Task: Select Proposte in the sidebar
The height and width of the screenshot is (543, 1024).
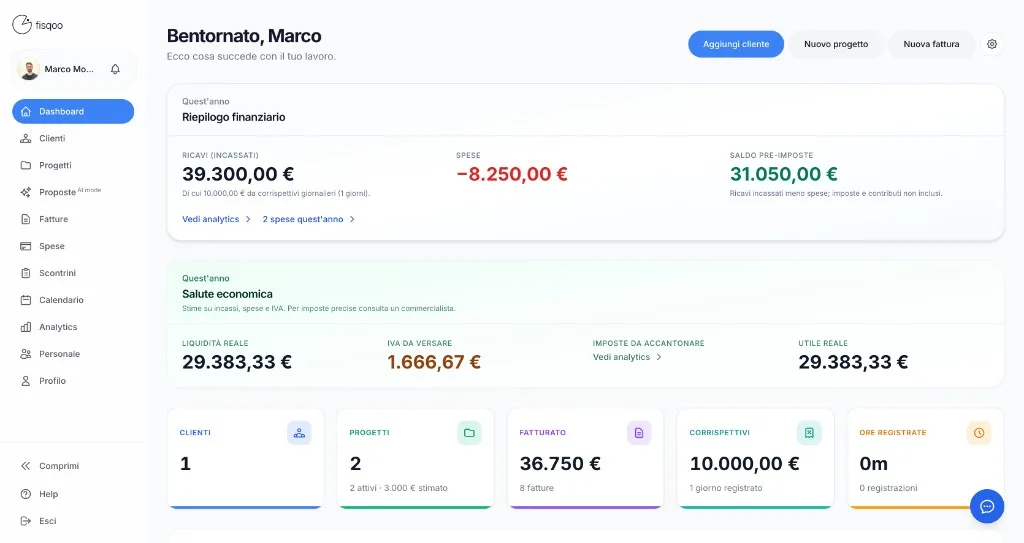Action: pos(73,192)
